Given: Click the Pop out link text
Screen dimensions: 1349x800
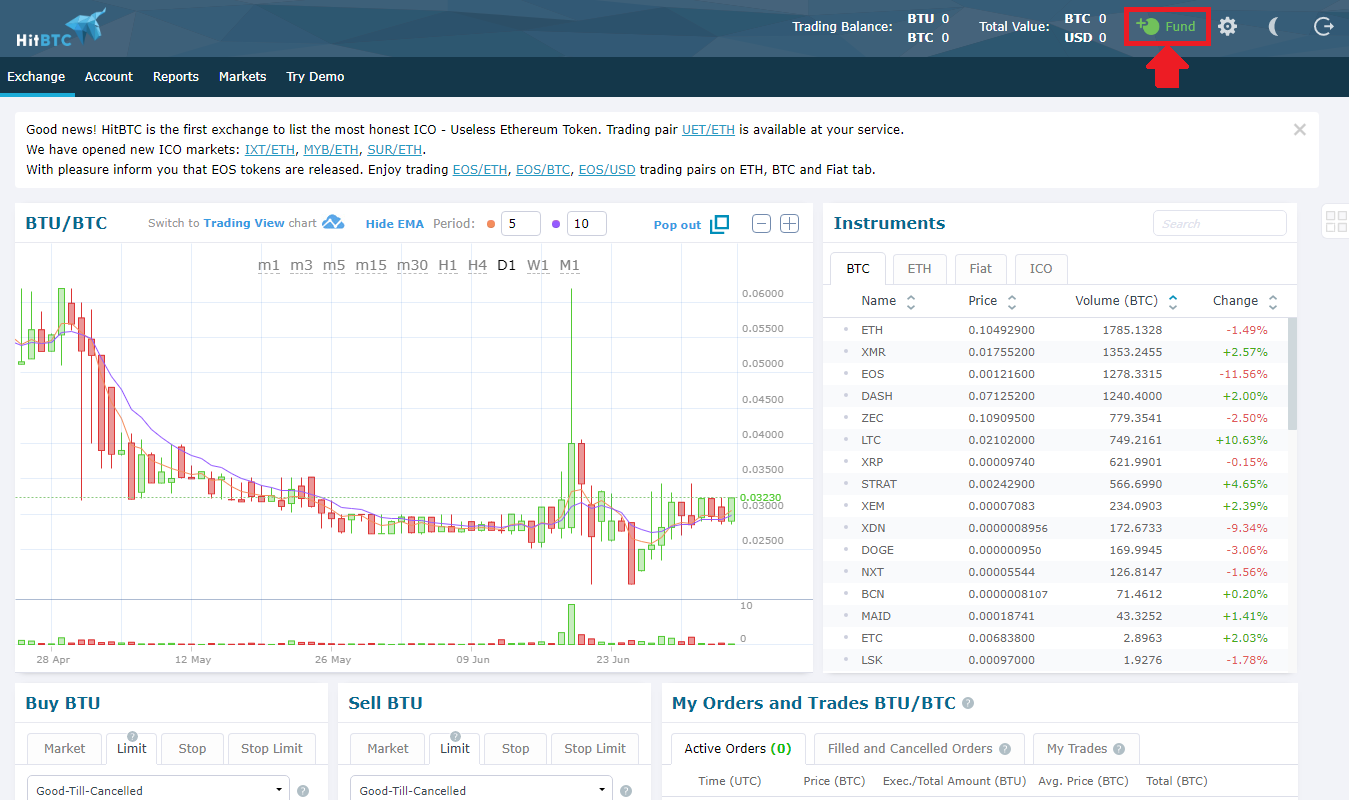Looking at the screenshot, I should 677,225.
